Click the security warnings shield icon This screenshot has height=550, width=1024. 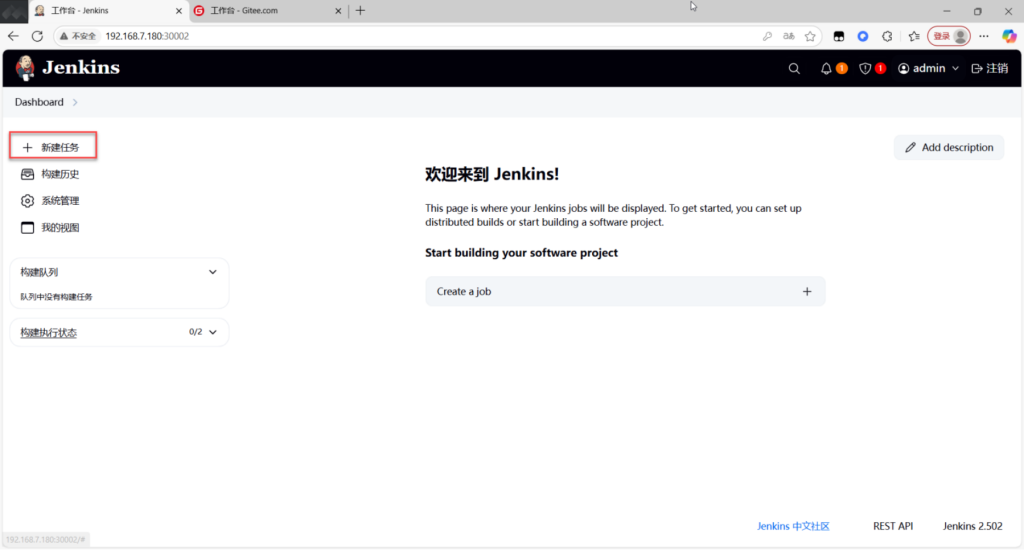tap(866, 69)
